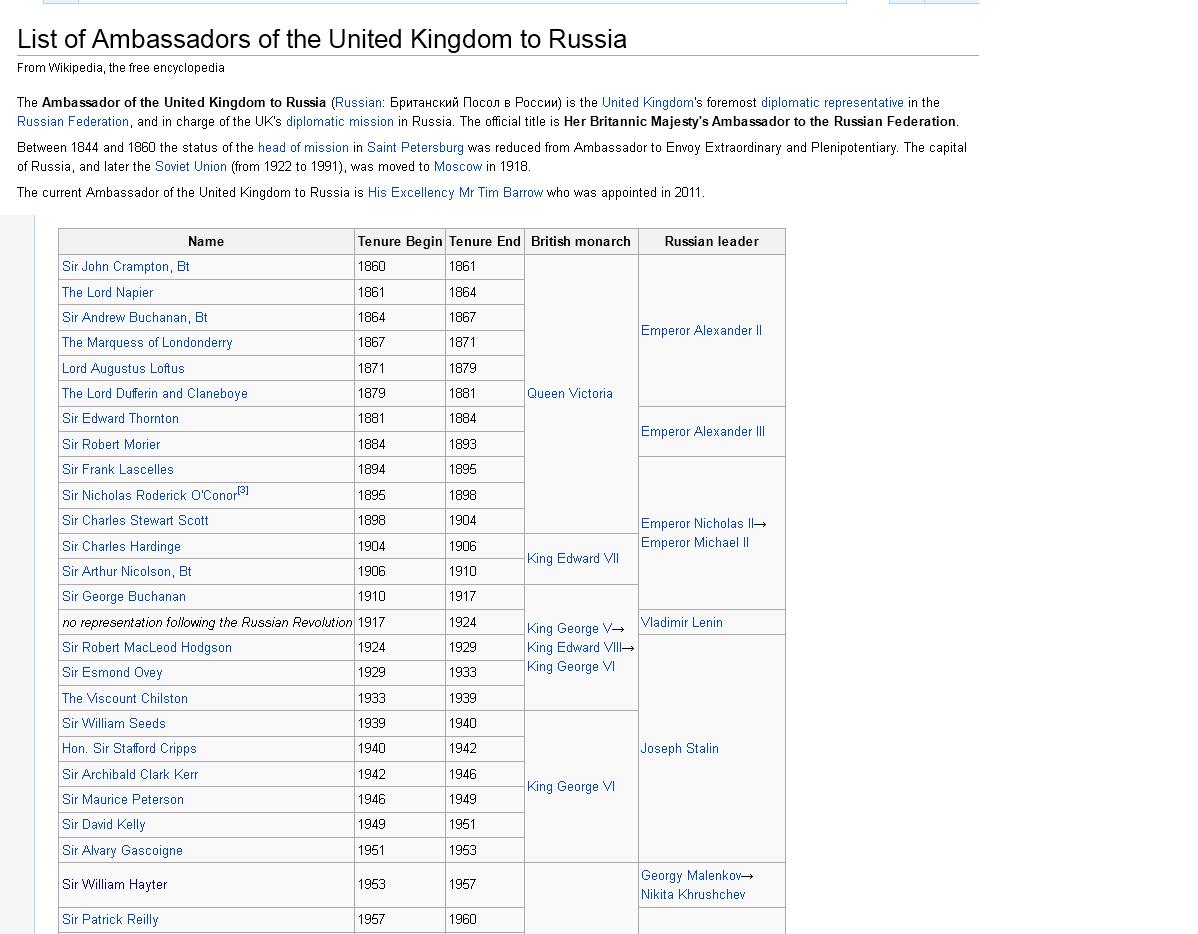Click the Joseph Stalin link
The height and width of the screenshot is (934, 1198).
pyautogui.click(x=679, y=749)
